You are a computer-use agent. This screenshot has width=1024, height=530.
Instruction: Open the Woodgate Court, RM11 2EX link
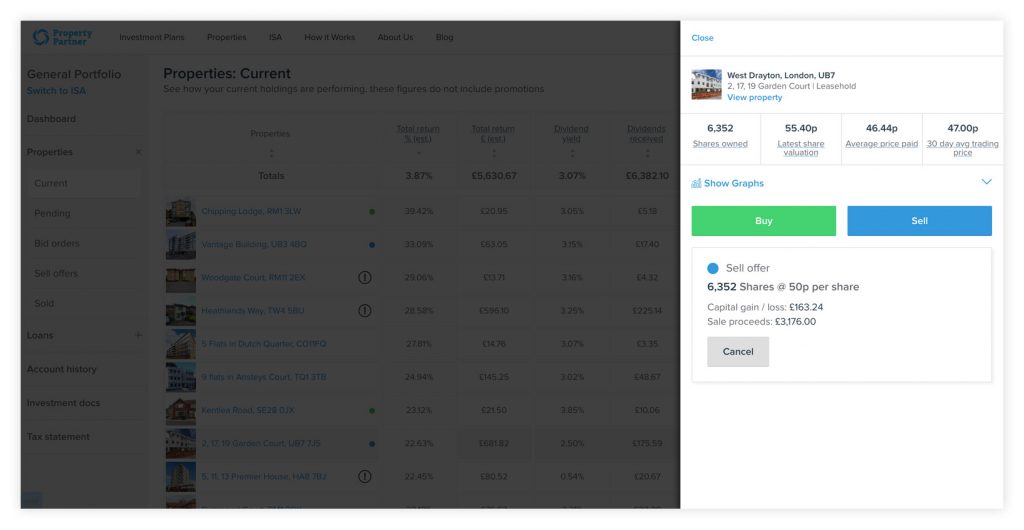pyautogui.click(x=253, y=277)
